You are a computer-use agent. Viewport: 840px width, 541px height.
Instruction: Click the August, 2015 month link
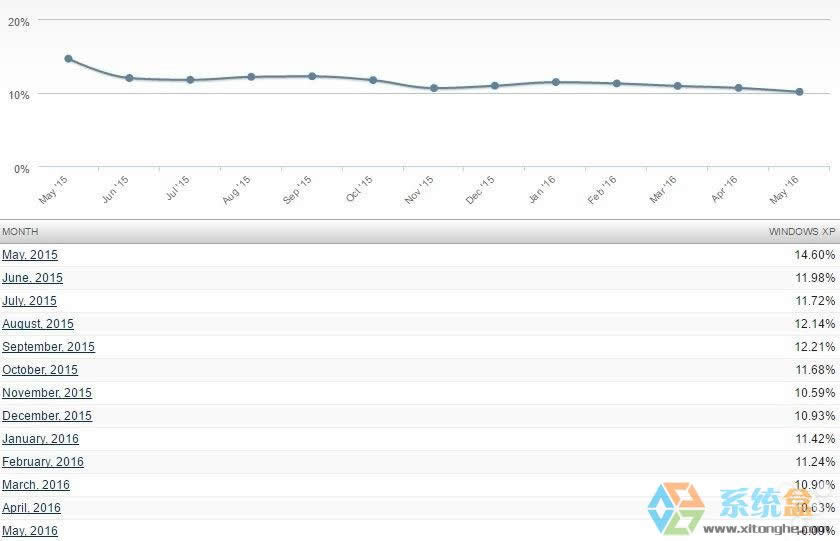click(38, 324)
